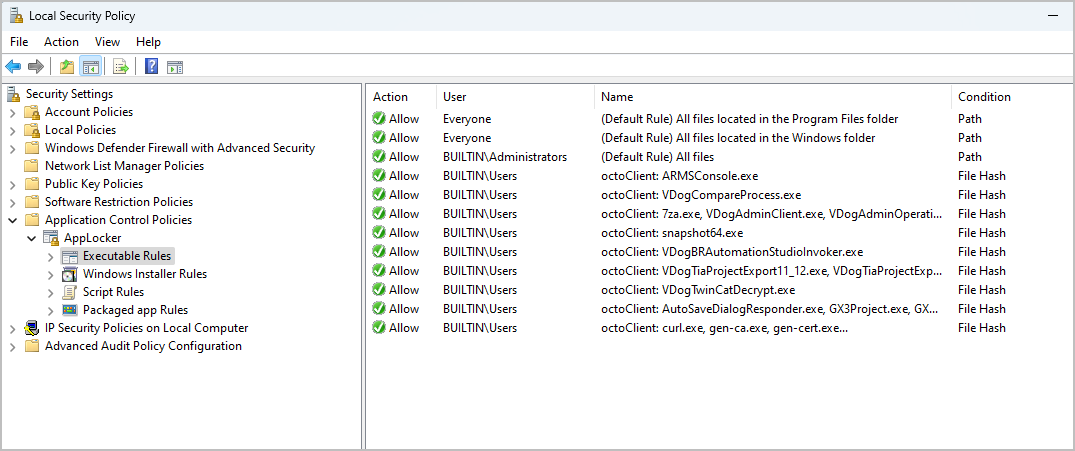Expand Advanced Audit Policy Configuration
Screen dimensions: 1075x451
click(13, 346)
